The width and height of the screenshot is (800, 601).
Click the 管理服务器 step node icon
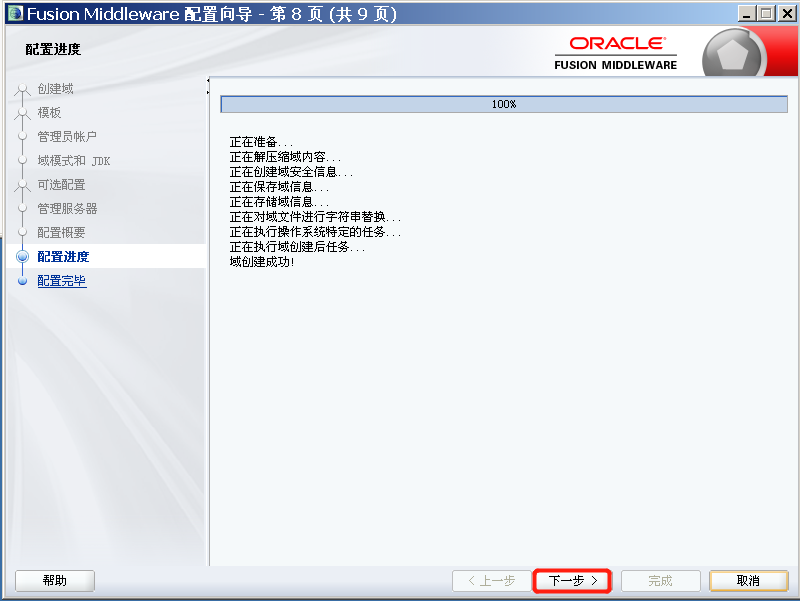22,209
